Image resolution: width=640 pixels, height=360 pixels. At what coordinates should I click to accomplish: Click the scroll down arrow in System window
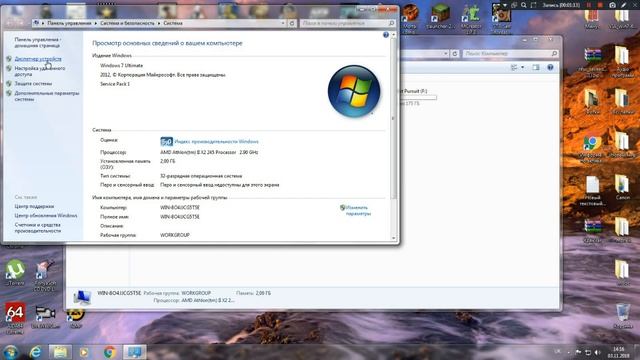pos(393,238)
